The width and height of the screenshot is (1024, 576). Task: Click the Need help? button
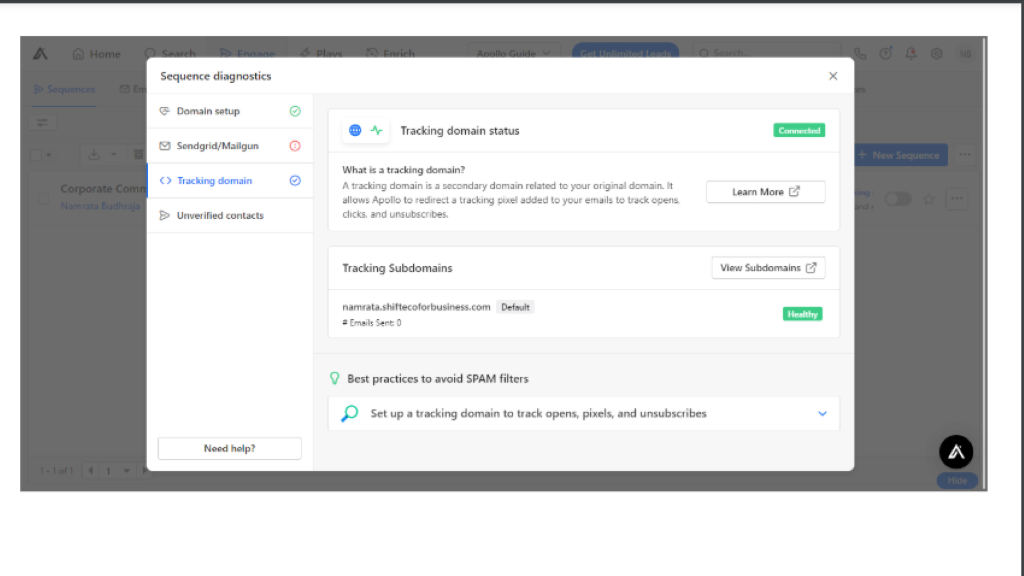tap(230, 449)
